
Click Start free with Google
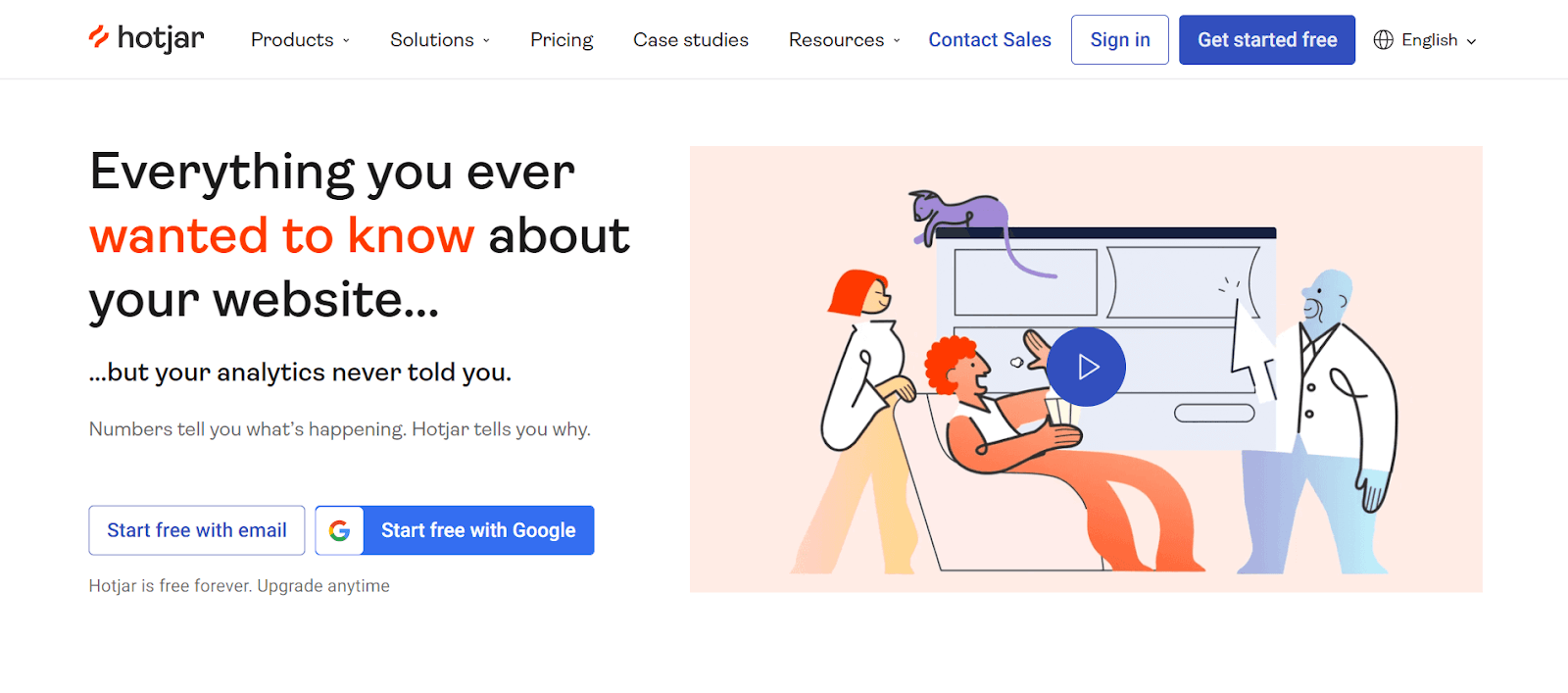455,530
